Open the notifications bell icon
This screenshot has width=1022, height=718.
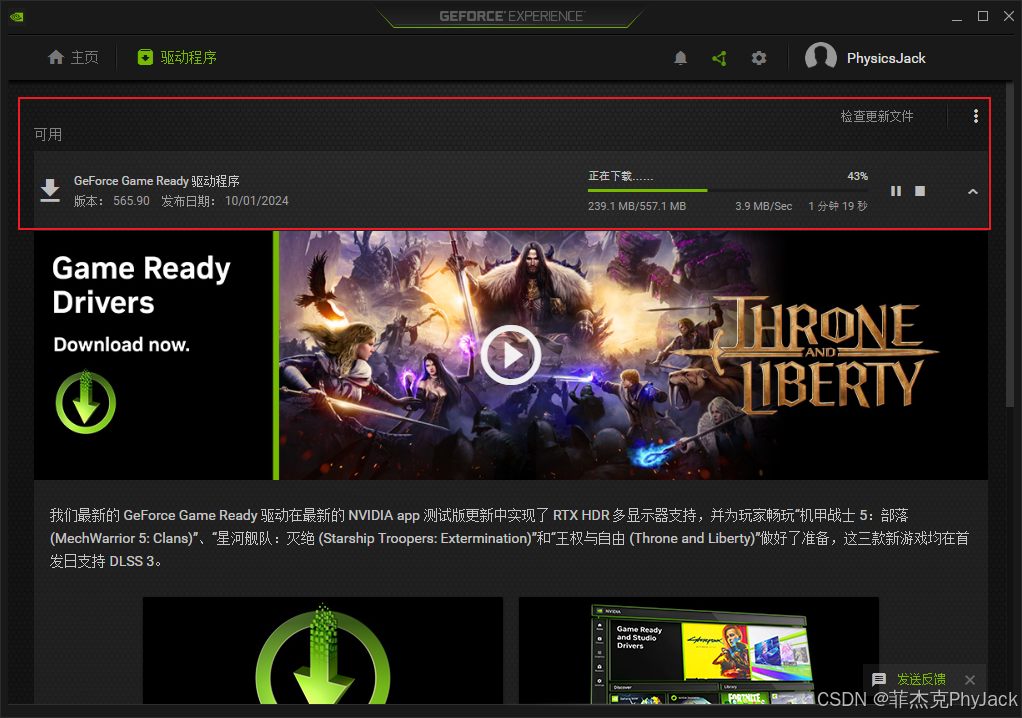680,58
